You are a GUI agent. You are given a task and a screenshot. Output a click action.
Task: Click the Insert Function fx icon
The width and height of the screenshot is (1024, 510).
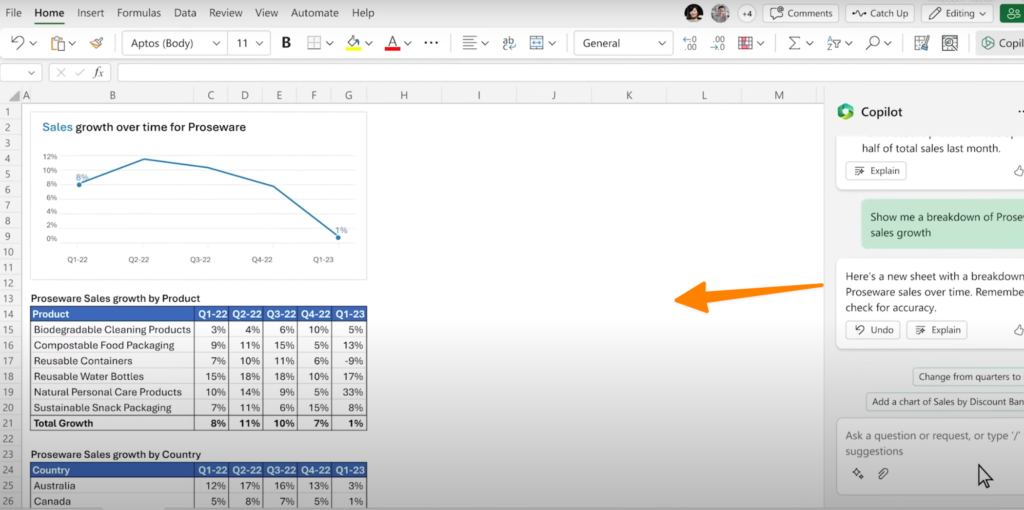(x=98, y=72)
